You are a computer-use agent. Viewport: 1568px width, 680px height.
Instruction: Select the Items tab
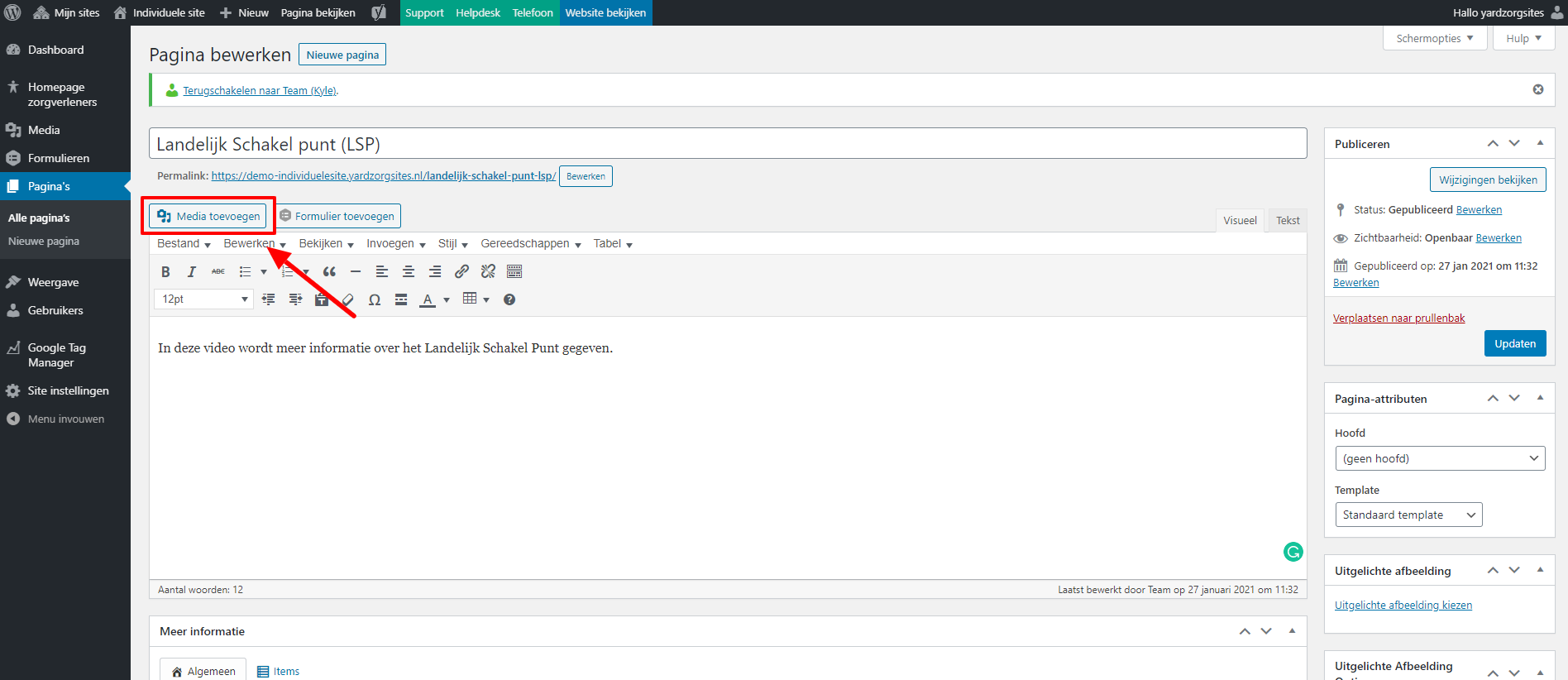point(278,671)
